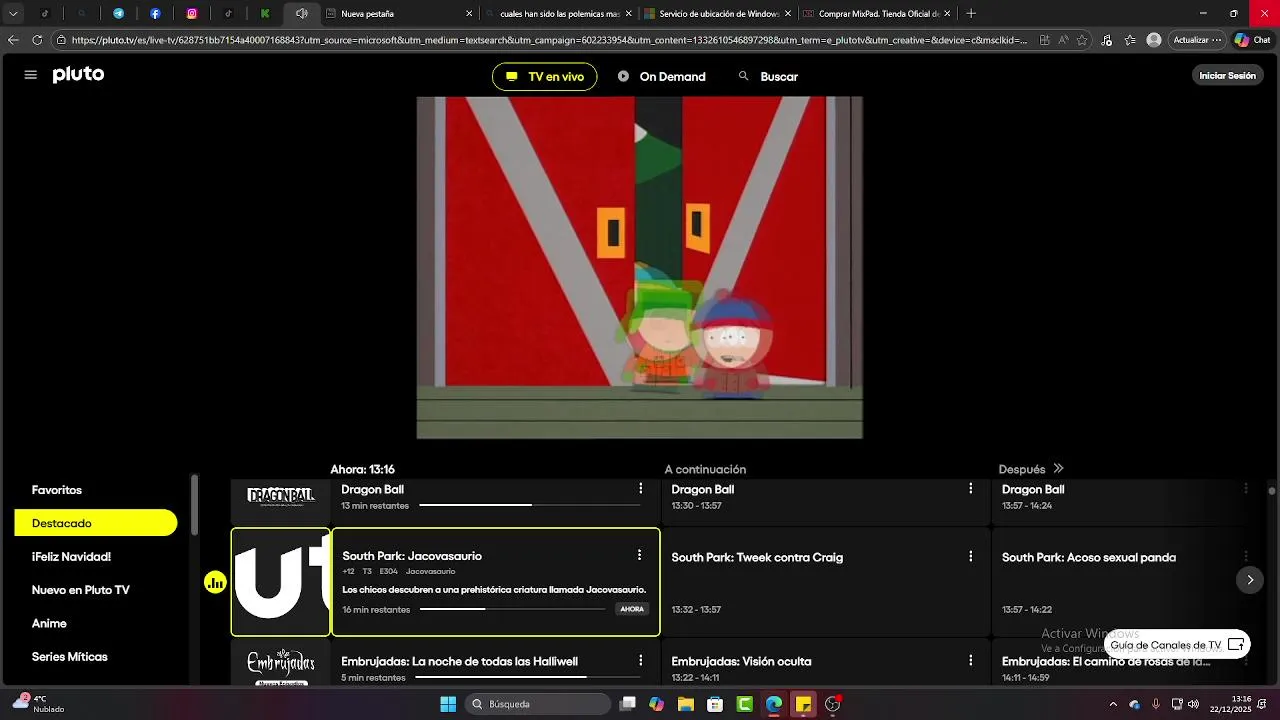The image size is (1280, 720).
Task: Switch to TV en vivo
Action: click(x=545, y=76)
